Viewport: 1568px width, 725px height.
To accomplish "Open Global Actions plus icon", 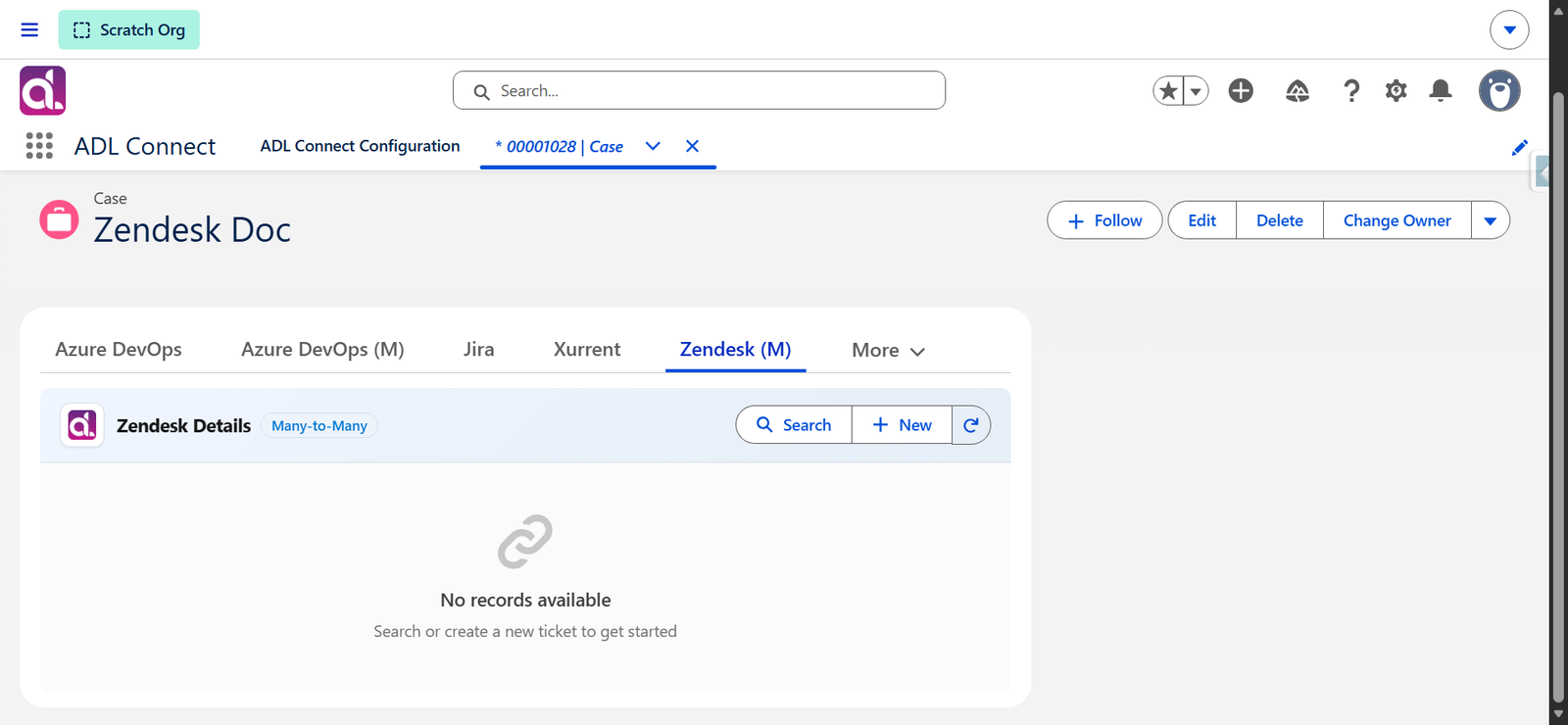I will tap(1241, 90).
